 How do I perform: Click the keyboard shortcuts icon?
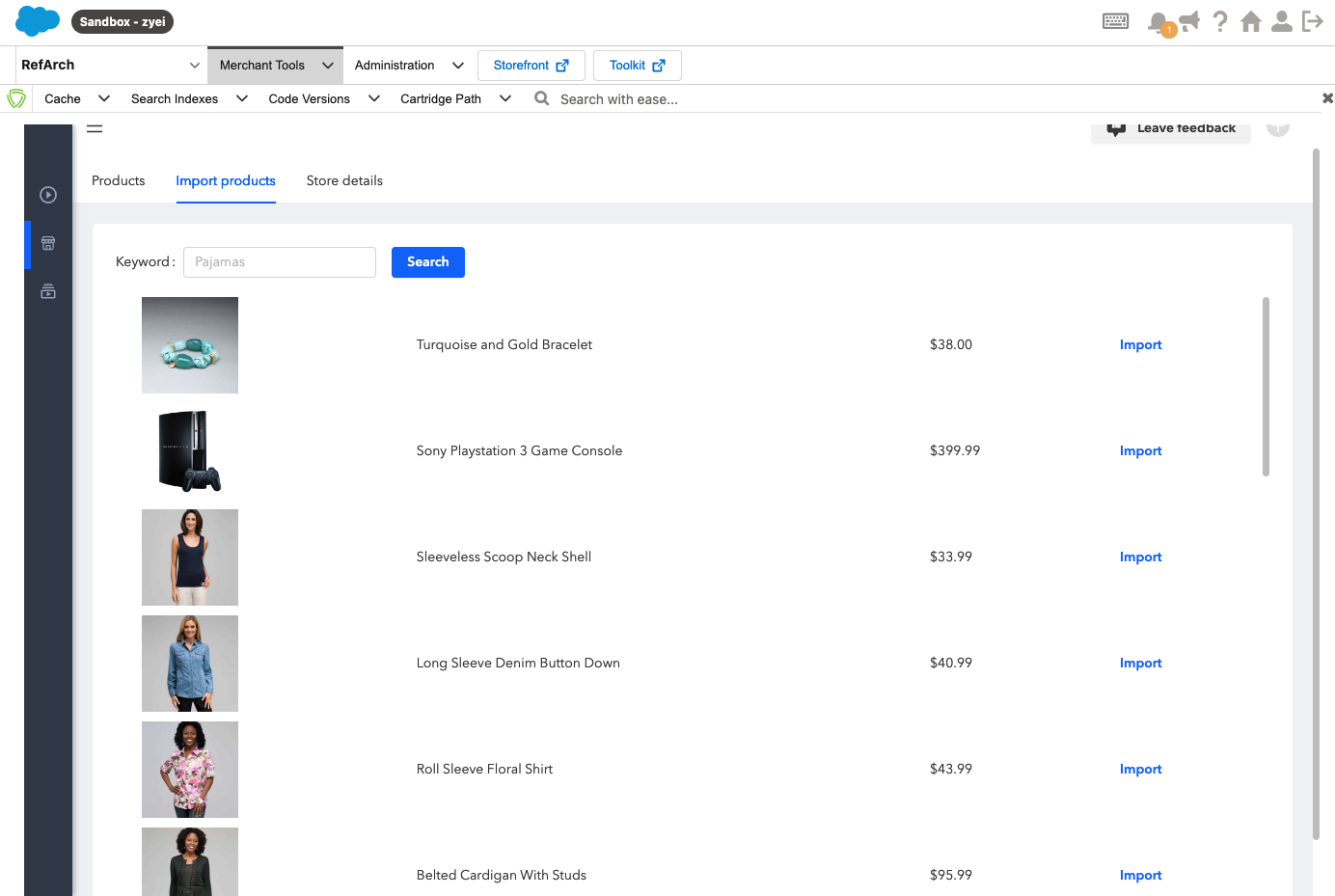[x=1115, y=21]
